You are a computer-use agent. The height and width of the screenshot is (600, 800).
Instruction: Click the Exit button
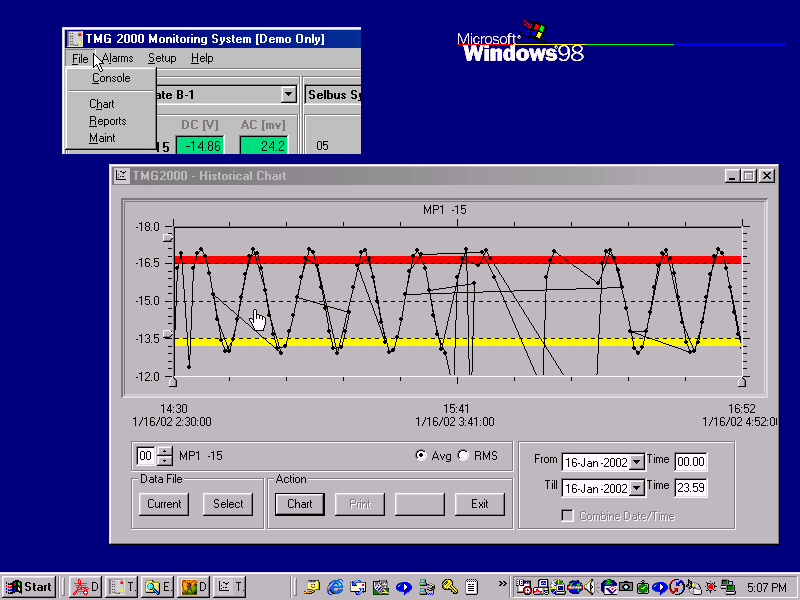click(x=480, y=504)
